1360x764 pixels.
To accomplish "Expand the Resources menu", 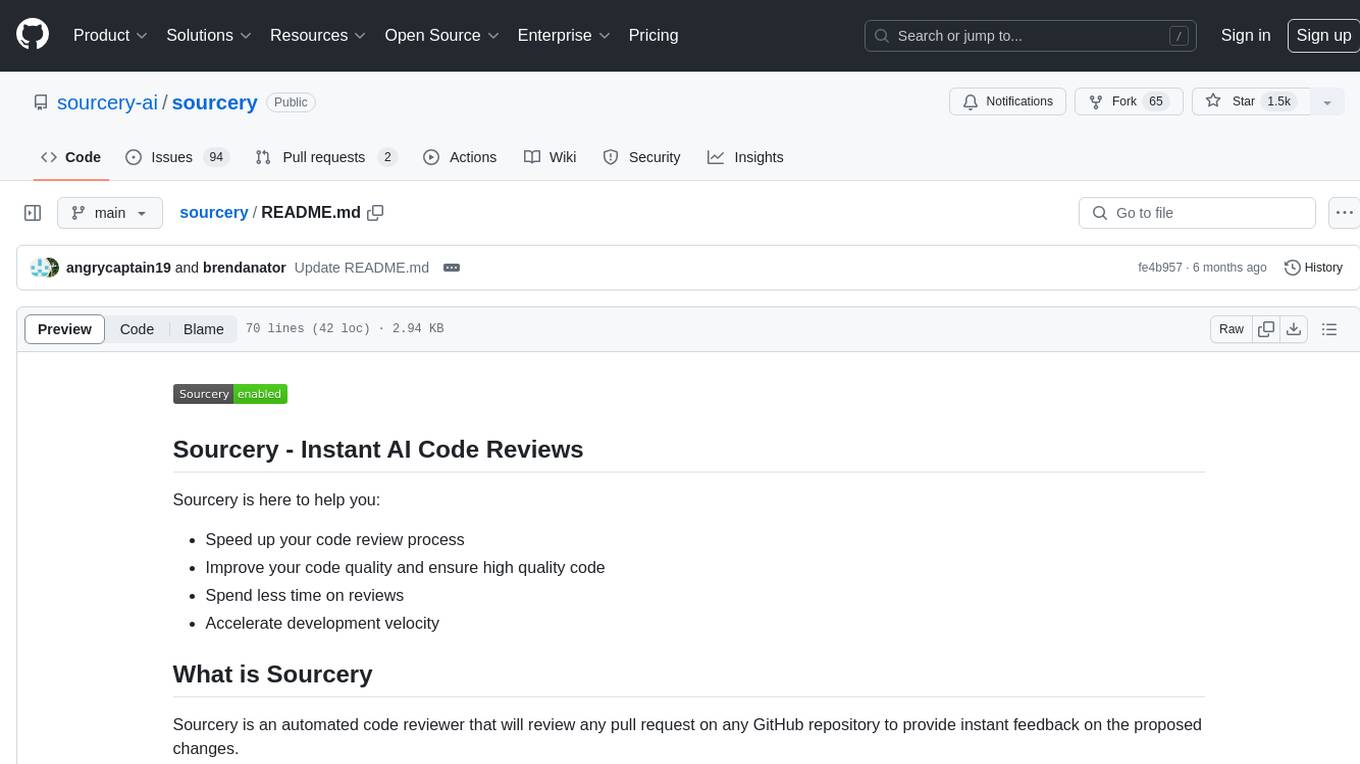I will tap(318, 35).
